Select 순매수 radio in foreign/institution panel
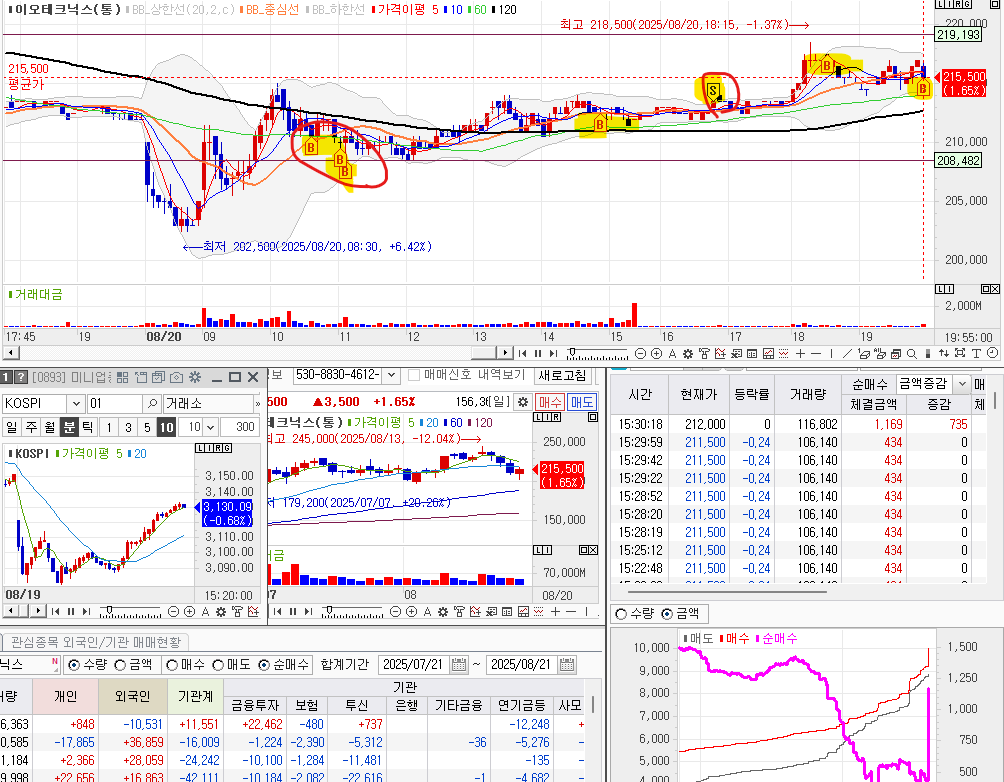Image resolution: width=1004 pixels, height=782 pixels. point(264,665)
